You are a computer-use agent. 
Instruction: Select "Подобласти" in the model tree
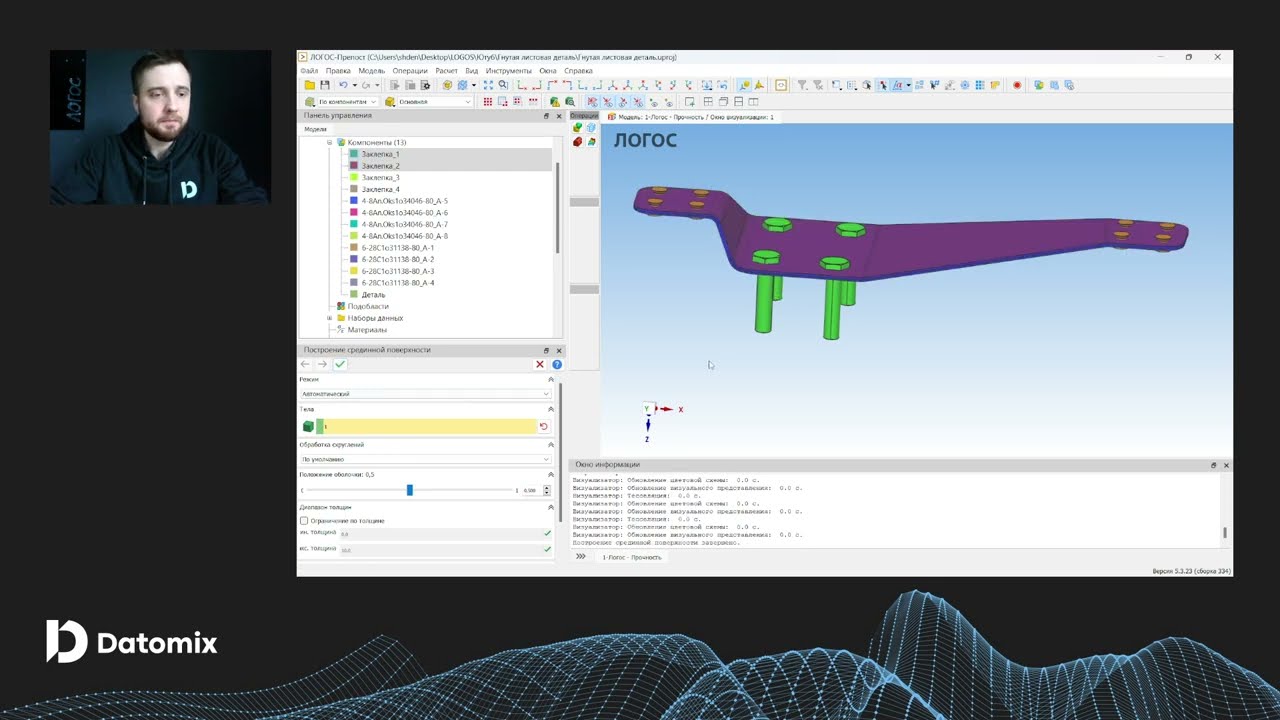(x=368, y=306)
